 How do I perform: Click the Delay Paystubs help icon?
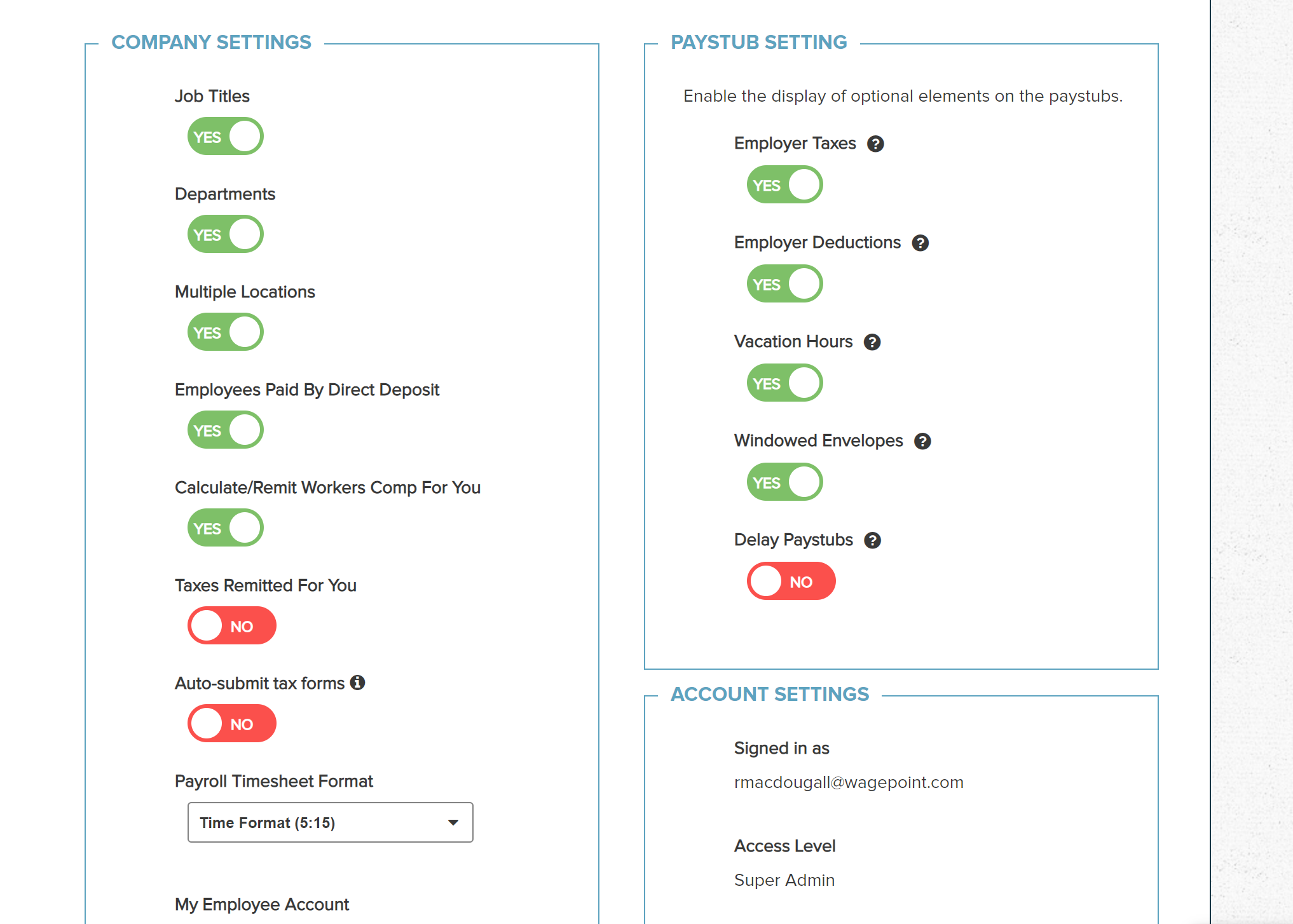[x=872, y=541]
